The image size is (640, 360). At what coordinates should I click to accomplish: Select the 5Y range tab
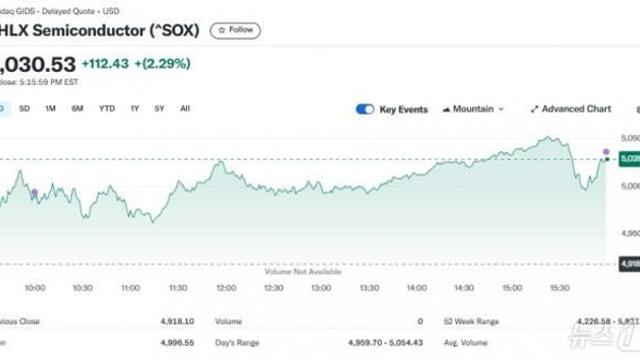(159, 109)
